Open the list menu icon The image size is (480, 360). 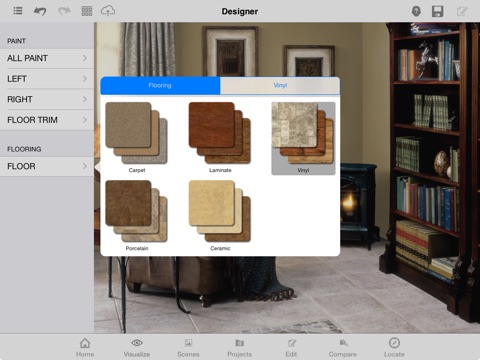[x=18, y=11]
